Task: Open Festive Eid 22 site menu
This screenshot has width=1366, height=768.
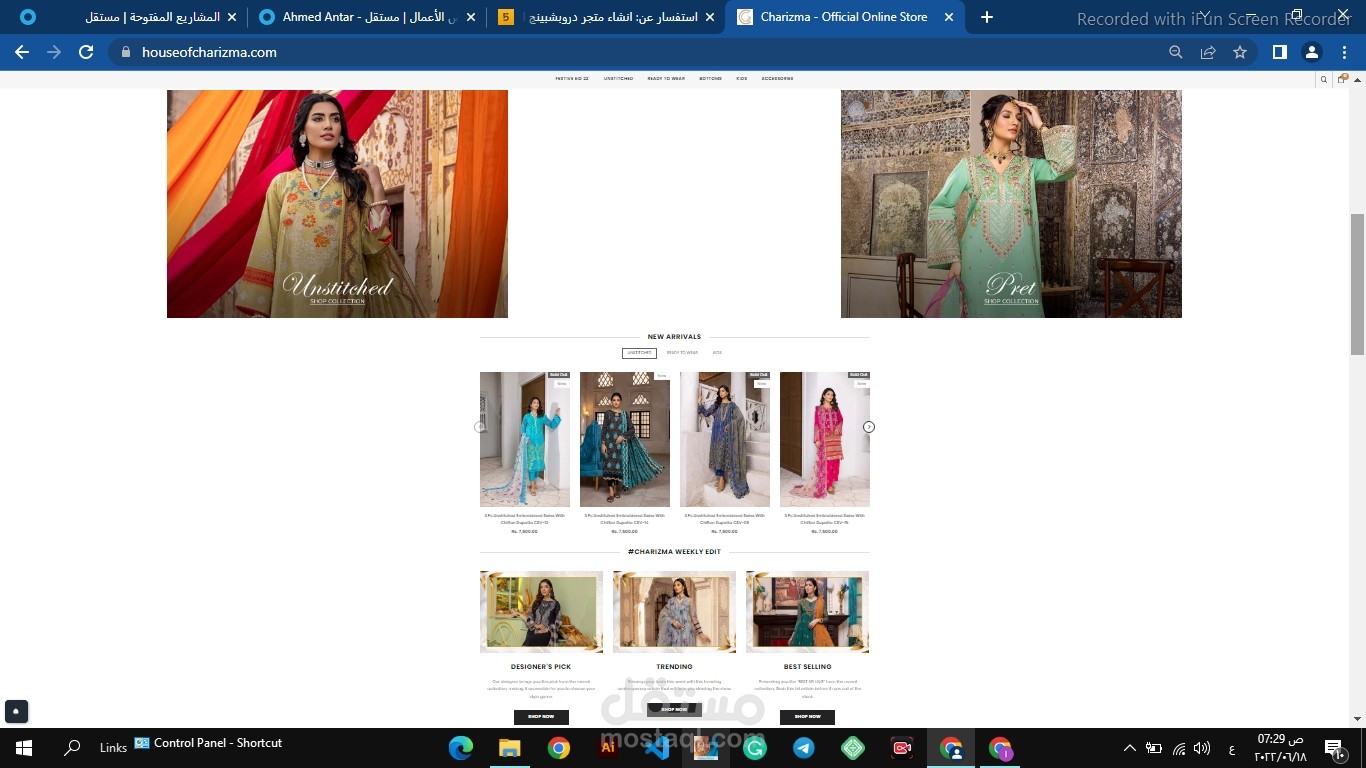Action: (572, 78)
